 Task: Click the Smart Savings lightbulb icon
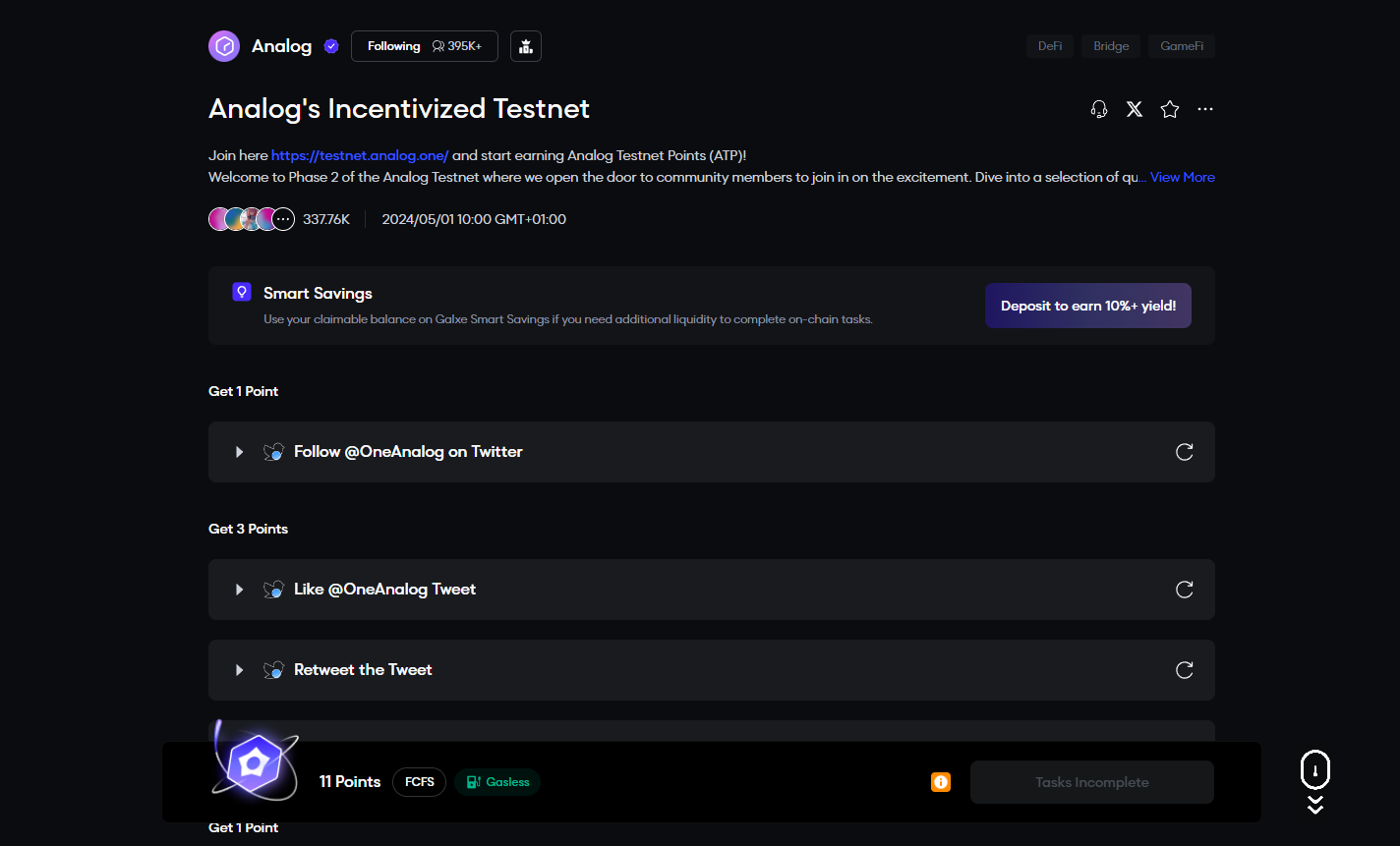tap(242, 292)
